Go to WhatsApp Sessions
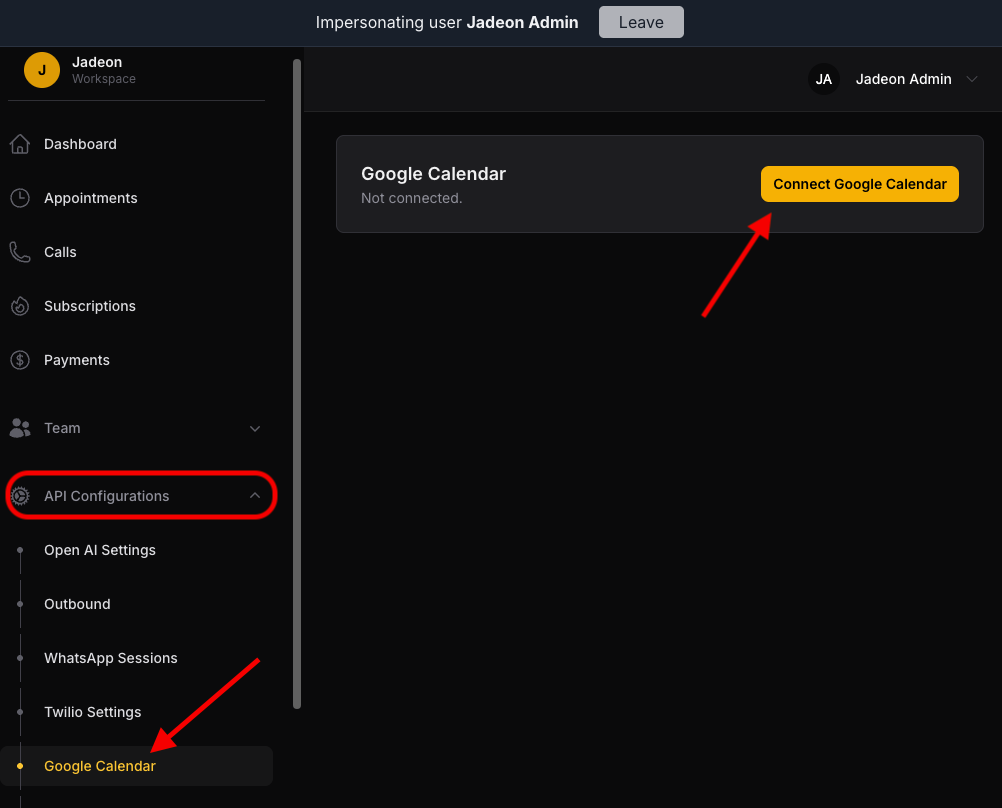Viewport: 1002px width, 808px height. (x=111, y=658)
